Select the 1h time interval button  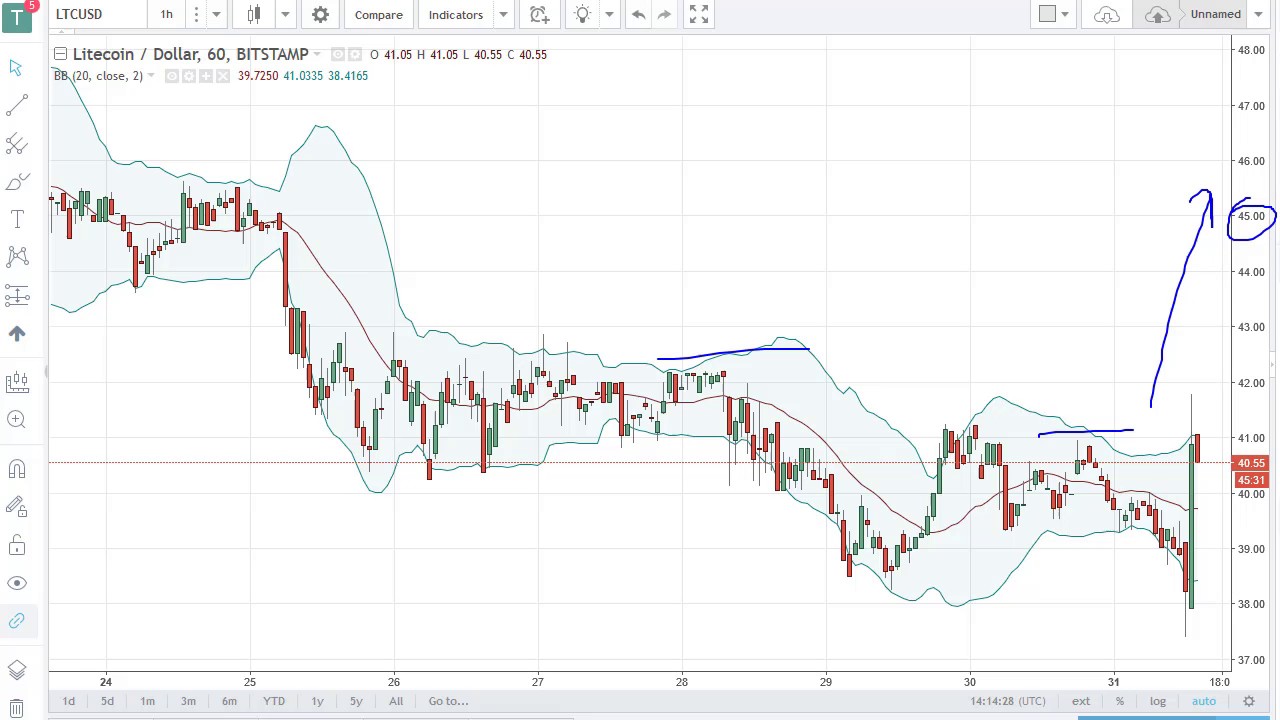coord(166,14)
